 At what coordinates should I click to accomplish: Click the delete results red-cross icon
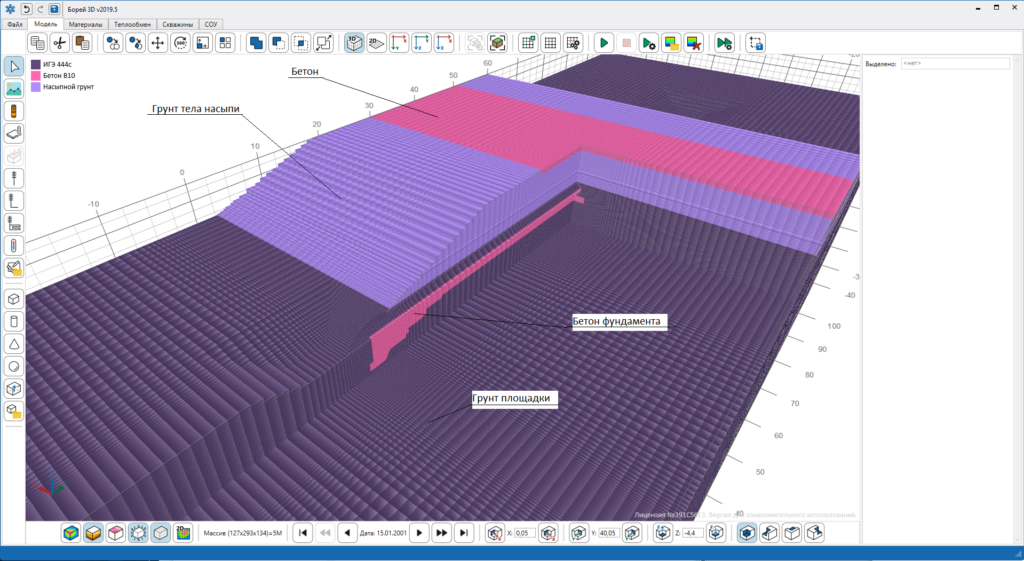pyautogui.click(x=694, y=43)
